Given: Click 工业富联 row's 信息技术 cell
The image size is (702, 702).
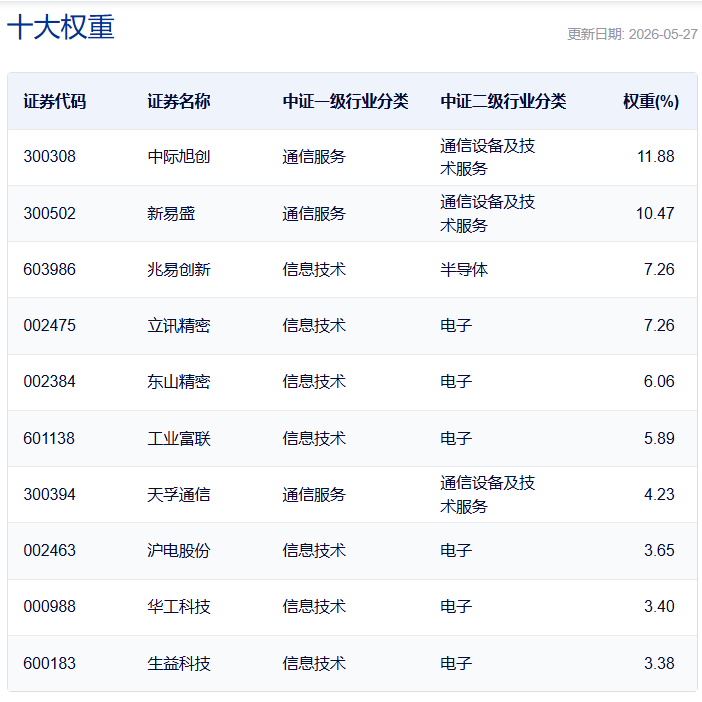Looking at the screenshot, I should [x=314, y=438].
